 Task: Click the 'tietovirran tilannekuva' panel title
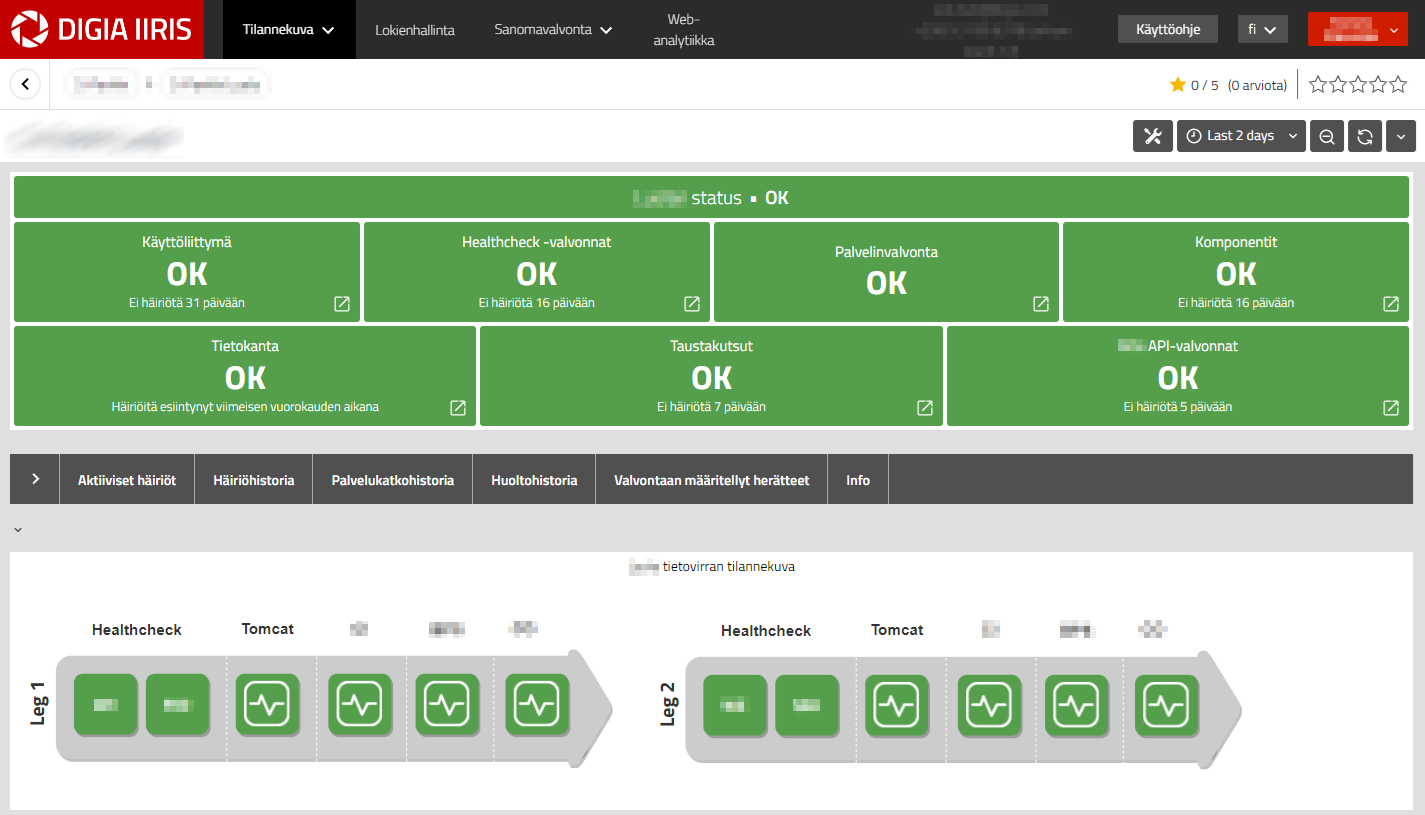[x=728, y=567]
